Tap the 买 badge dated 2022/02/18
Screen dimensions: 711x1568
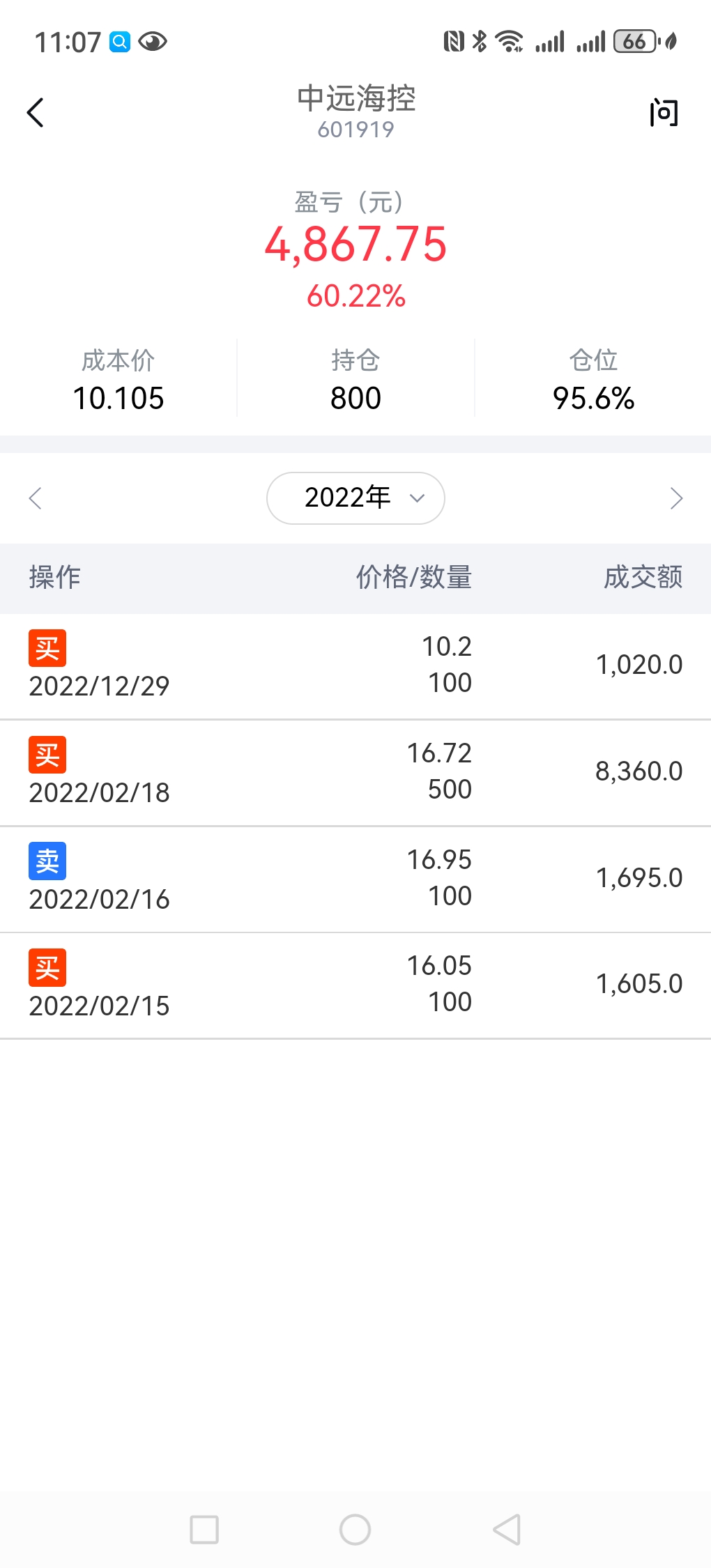[47, 755]
